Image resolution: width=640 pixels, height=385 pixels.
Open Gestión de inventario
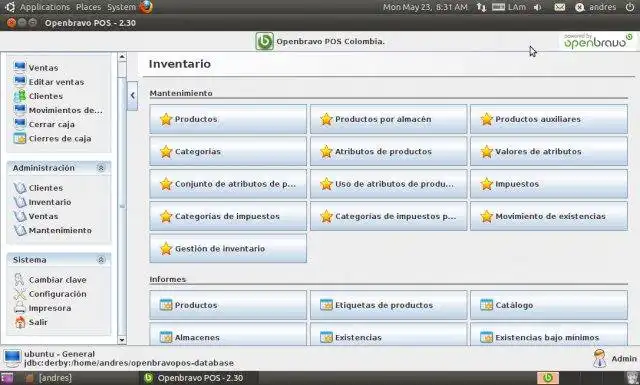coord(228,249)
